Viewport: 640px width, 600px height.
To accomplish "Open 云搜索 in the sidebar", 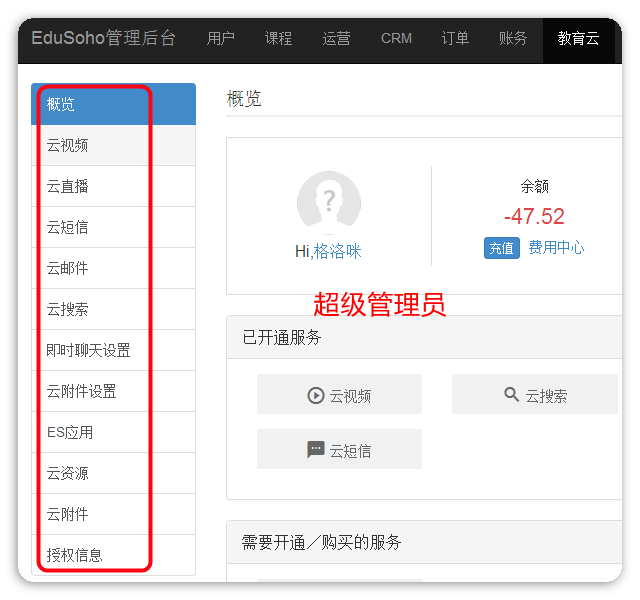I will coord(113,309).
